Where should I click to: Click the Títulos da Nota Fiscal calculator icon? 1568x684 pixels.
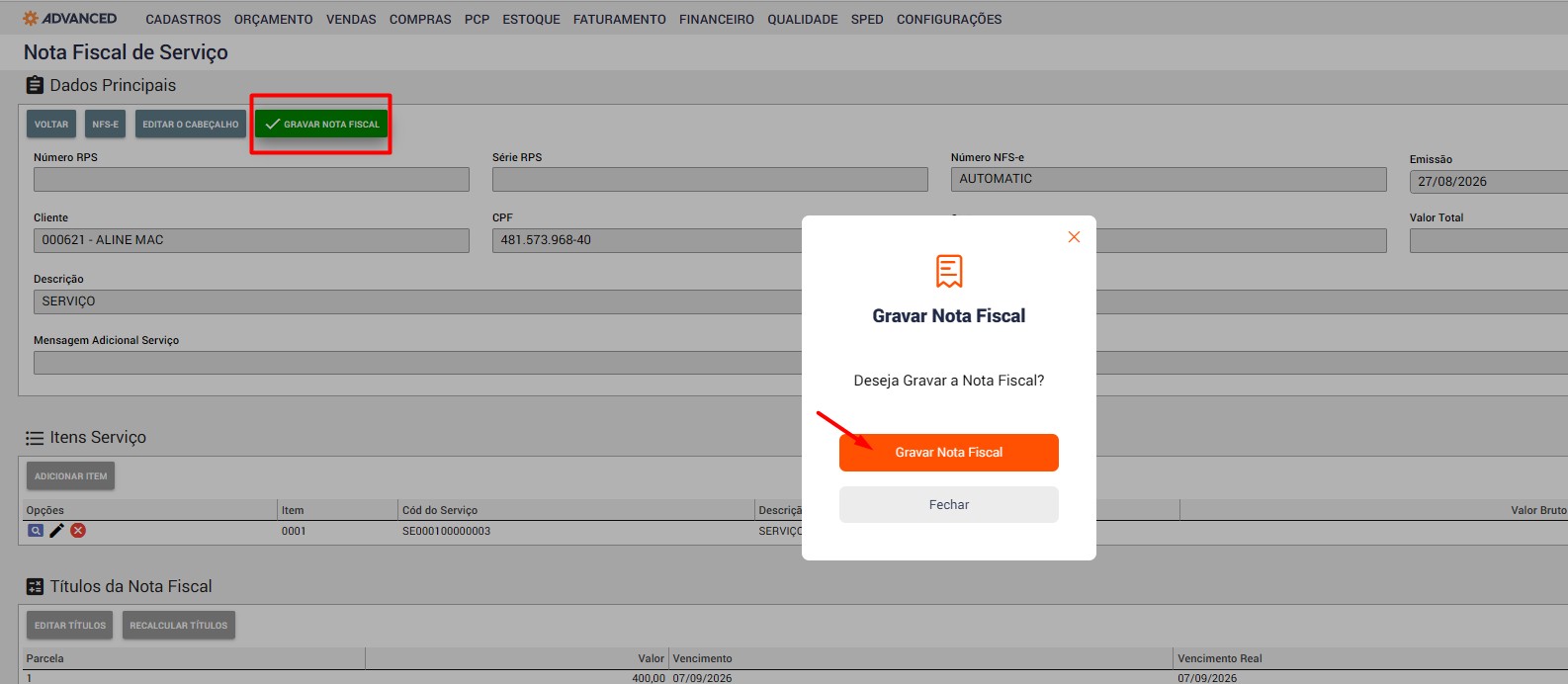tap(35, 586)
